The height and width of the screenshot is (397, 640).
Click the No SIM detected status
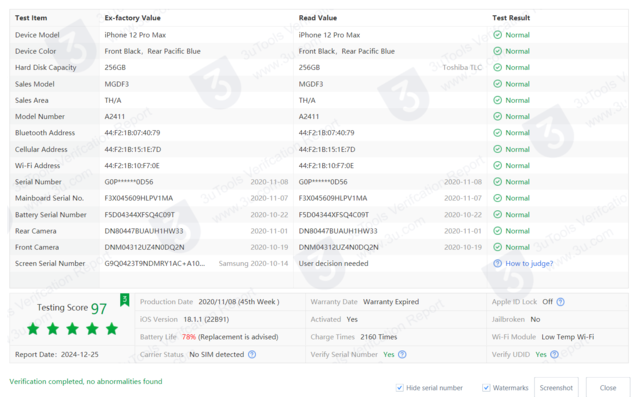pos(217,355)
